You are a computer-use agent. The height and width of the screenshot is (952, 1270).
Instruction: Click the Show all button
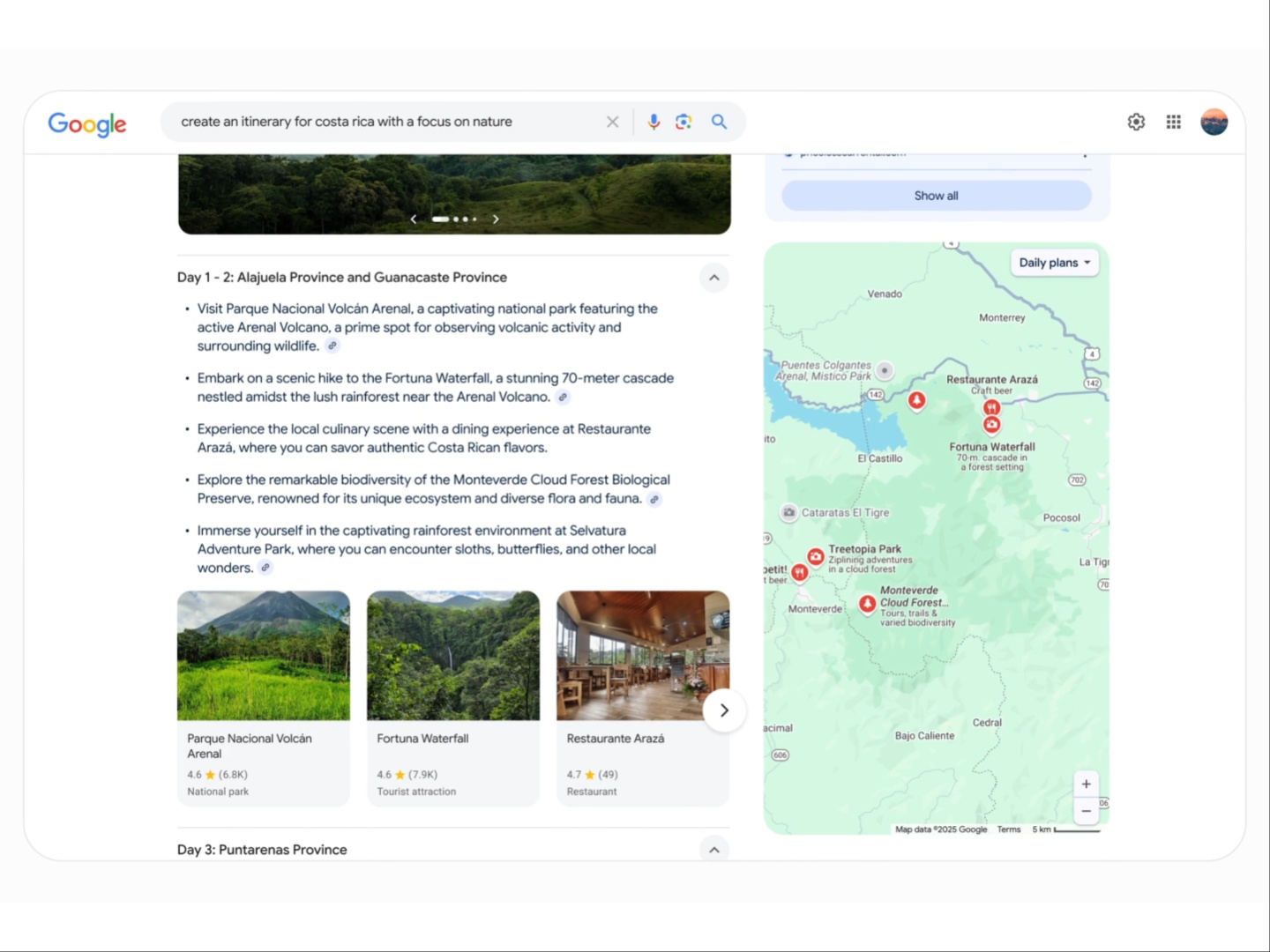936,196
